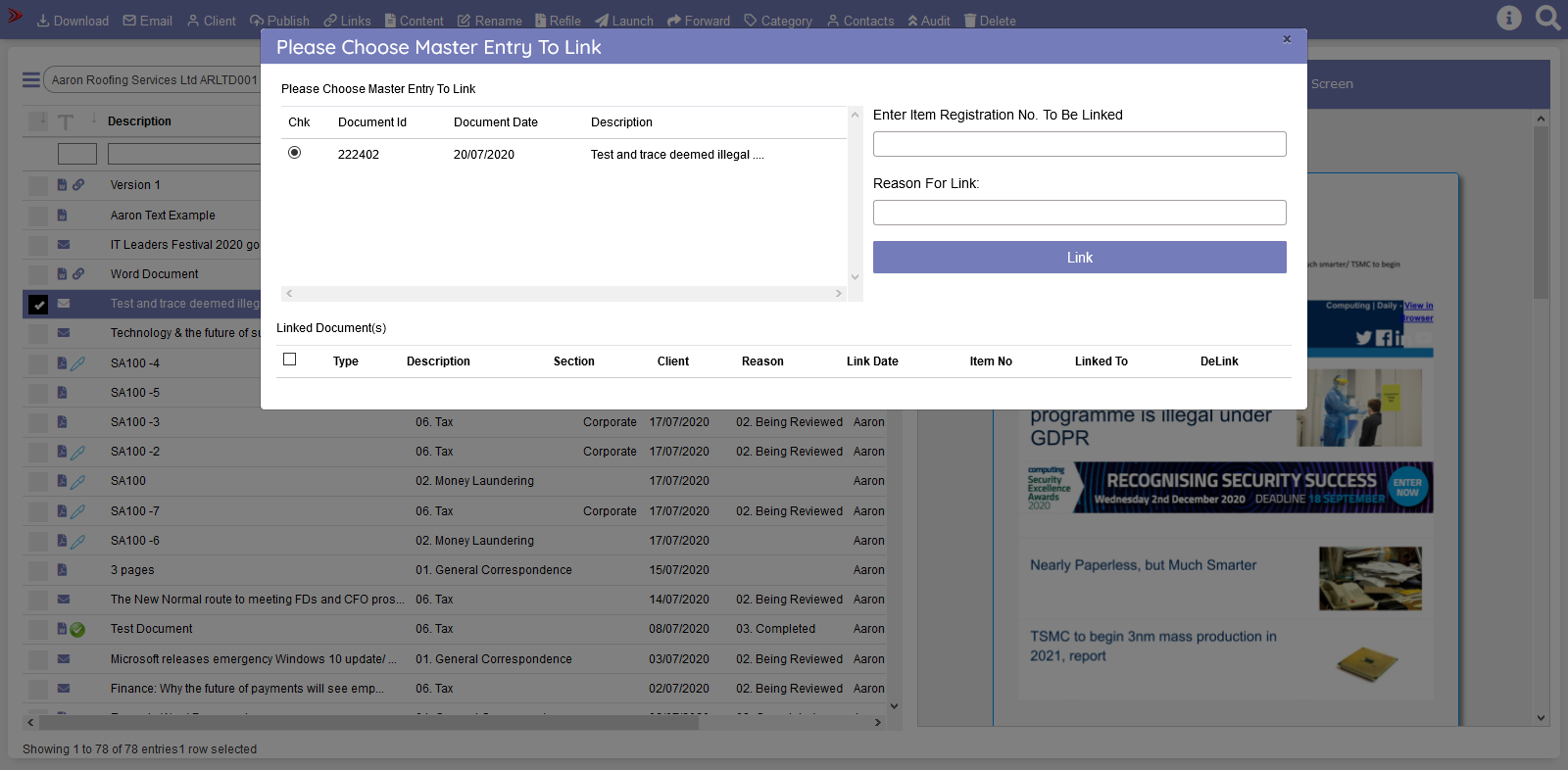
Task: Select the Client toolbar option
Action: tap(211, 21)
